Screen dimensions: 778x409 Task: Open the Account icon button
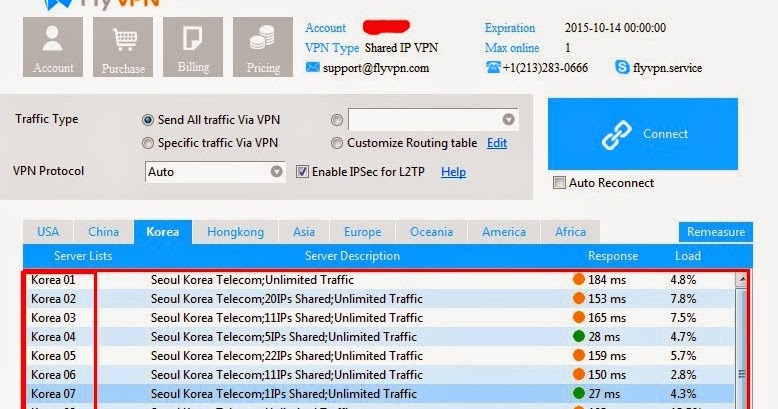(x=53, y=47)
